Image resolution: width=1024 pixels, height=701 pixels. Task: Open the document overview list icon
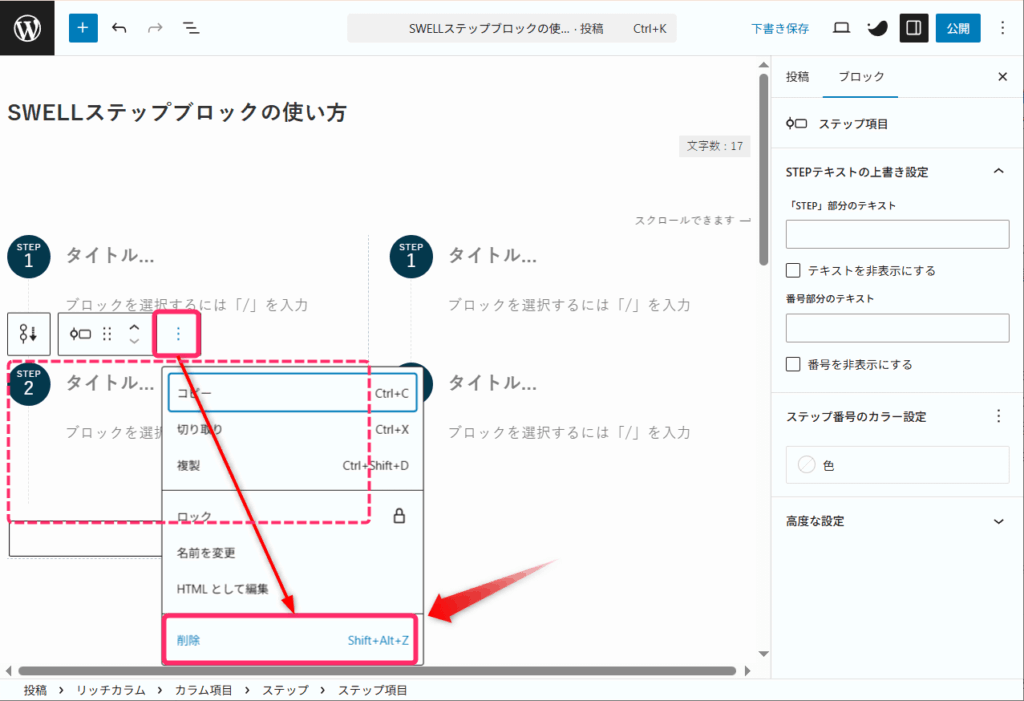click(x=190, y=28)
